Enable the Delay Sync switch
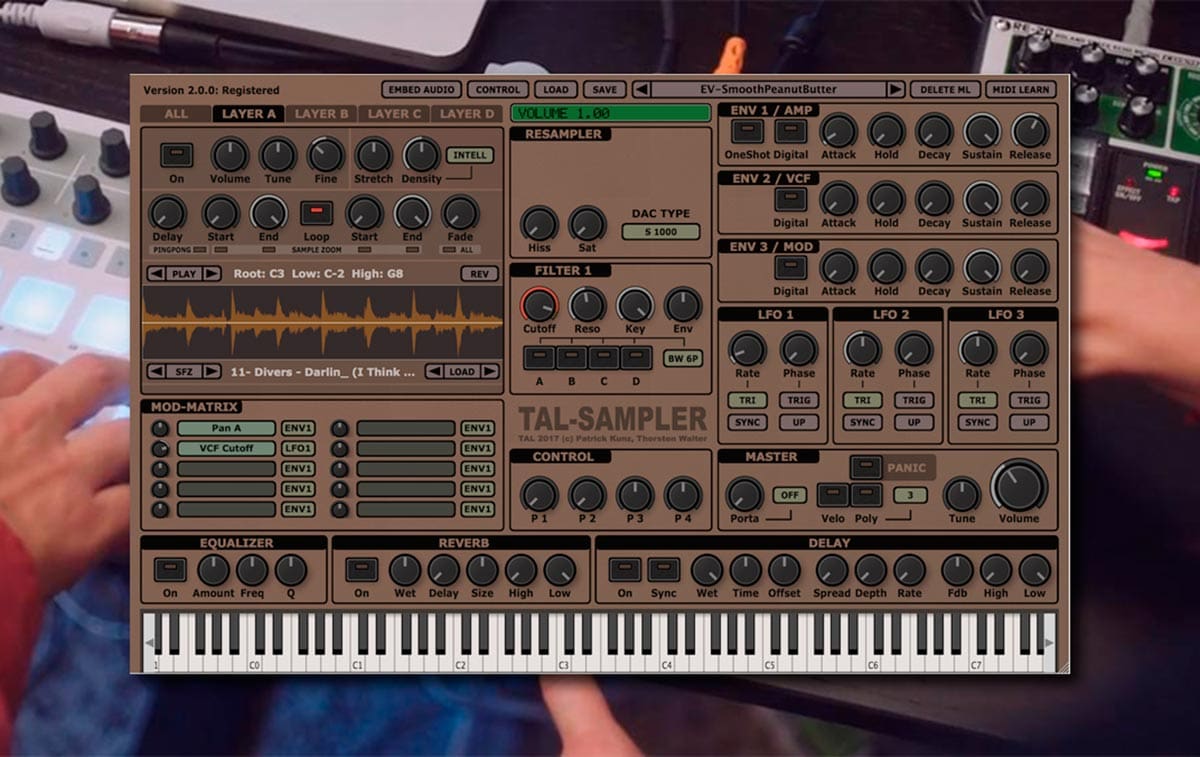 pos(663,570)
